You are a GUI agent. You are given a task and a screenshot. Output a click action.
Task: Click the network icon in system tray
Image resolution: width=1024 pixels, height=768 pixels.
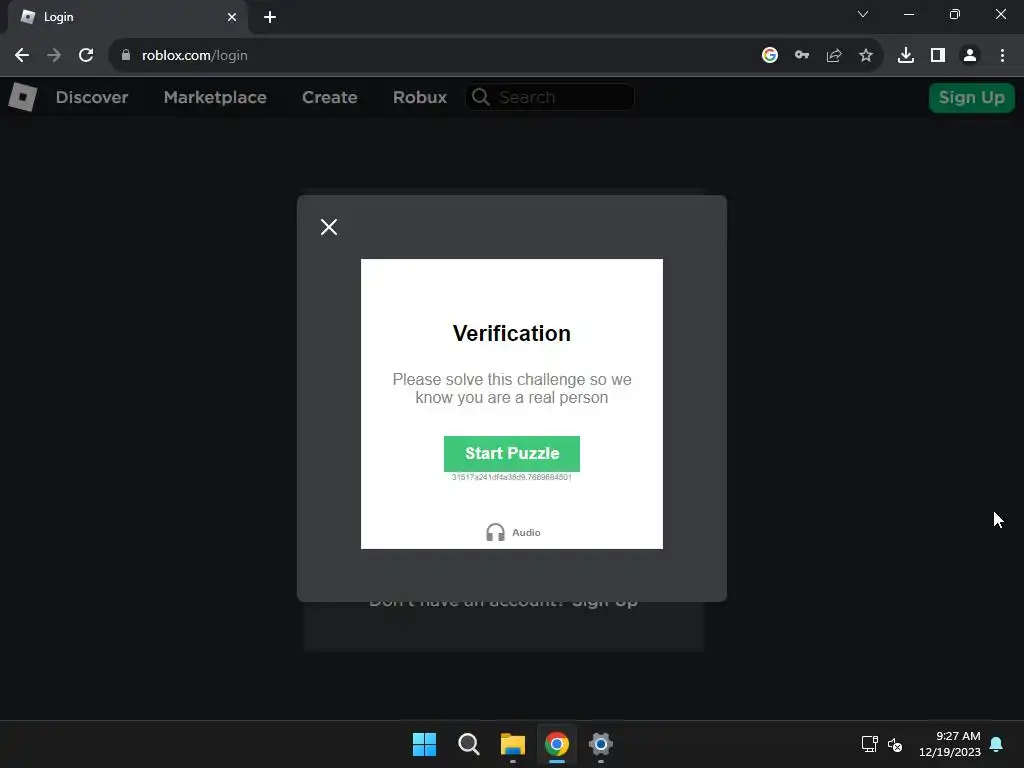(869, 744)
